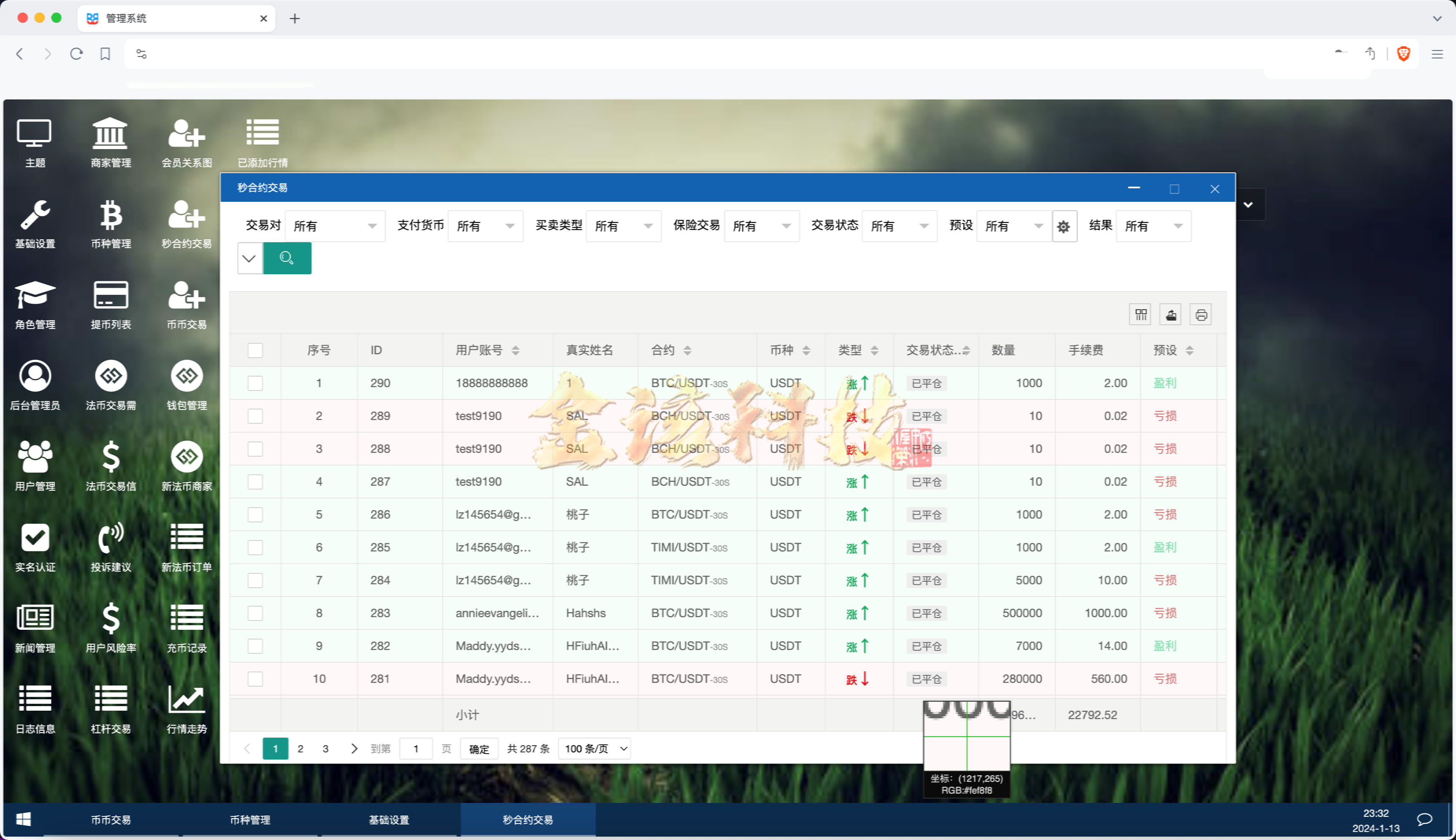This screenshot has width=1456, height=840.
Task: Click the print icon in the table toolbar
Action: (x=1201, y=314)
